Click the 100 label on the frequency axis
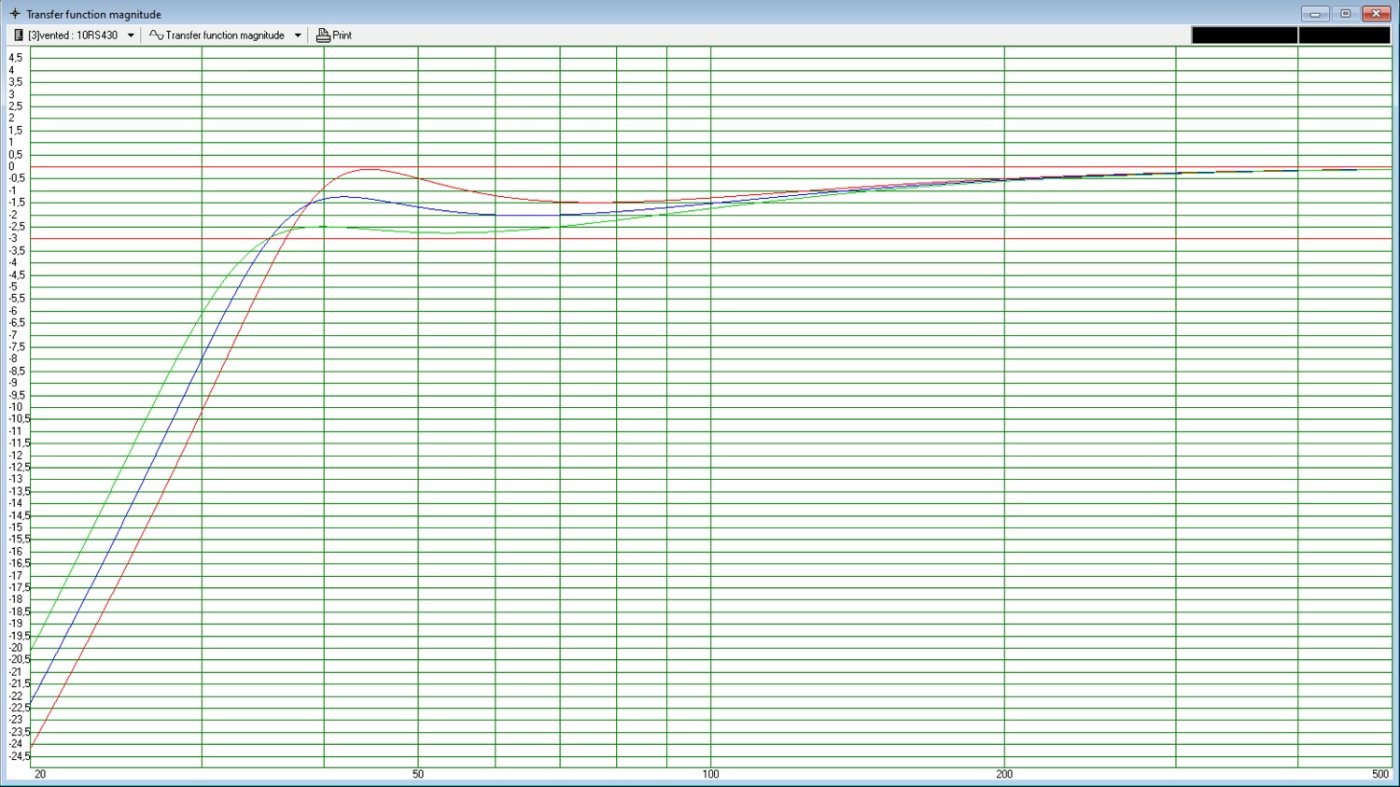This screenshot has height=787, width=1400. click(x=710, y=774)
